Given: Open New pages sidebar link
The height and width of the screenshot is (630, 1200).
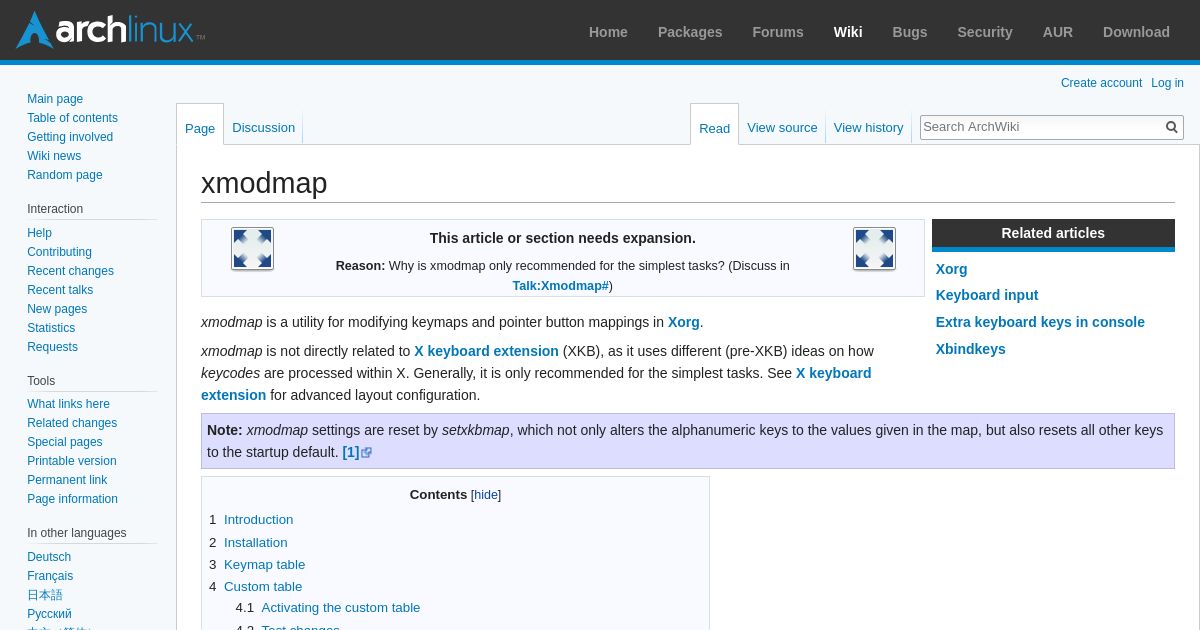Looking at the screenshot, I should [57, 309].
